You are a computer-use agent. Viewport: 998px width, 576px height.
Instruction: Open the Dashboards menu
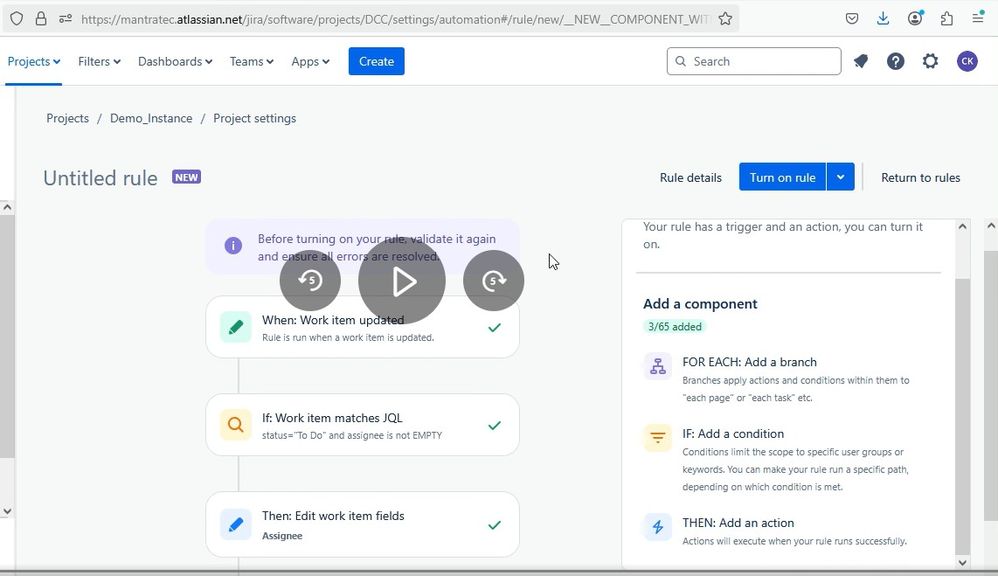pyautogui.click(x=175, y=61)
